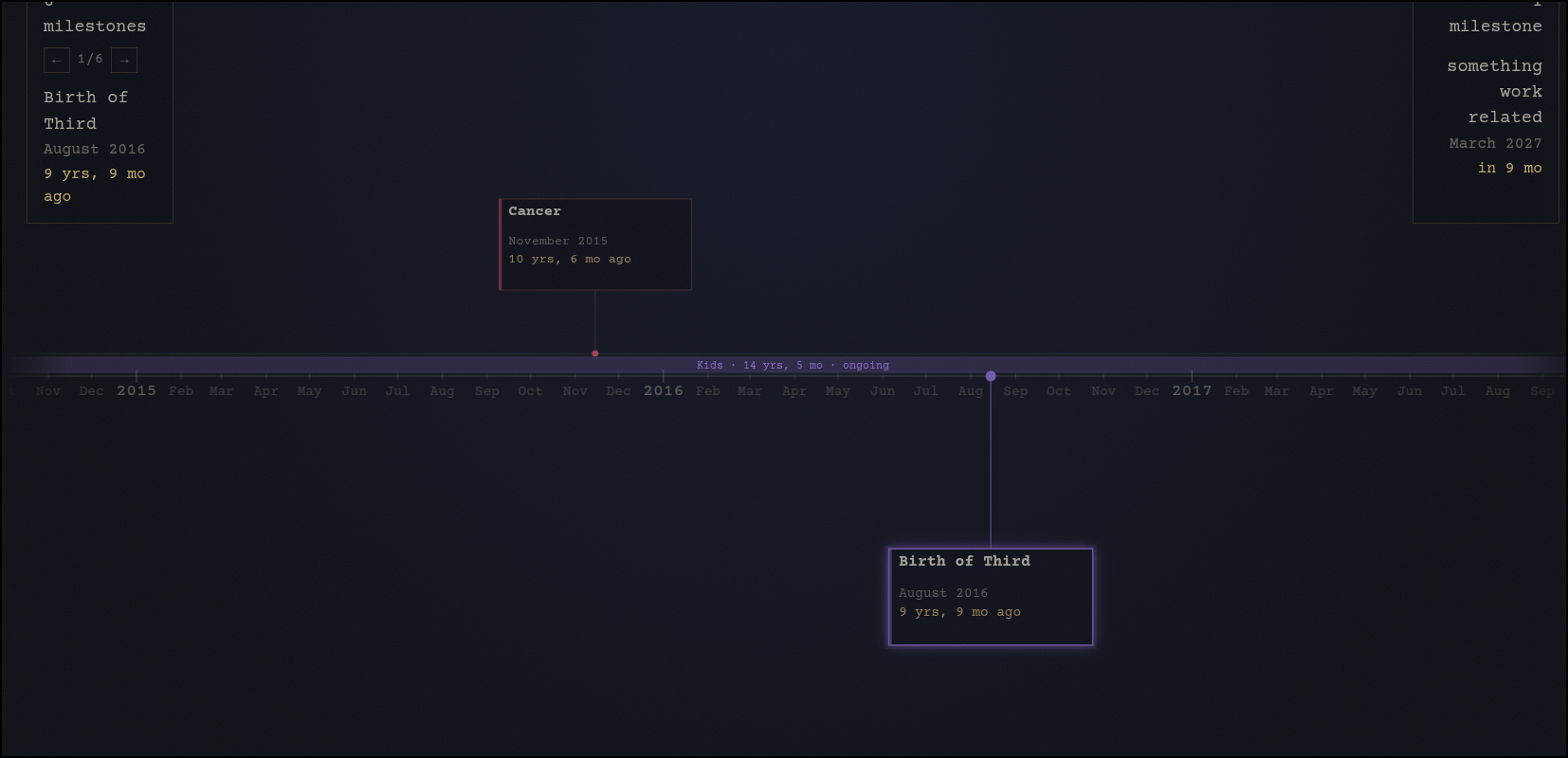Select the Birth of Third event card
1568x758 pixels.
[x=991, y=597]
